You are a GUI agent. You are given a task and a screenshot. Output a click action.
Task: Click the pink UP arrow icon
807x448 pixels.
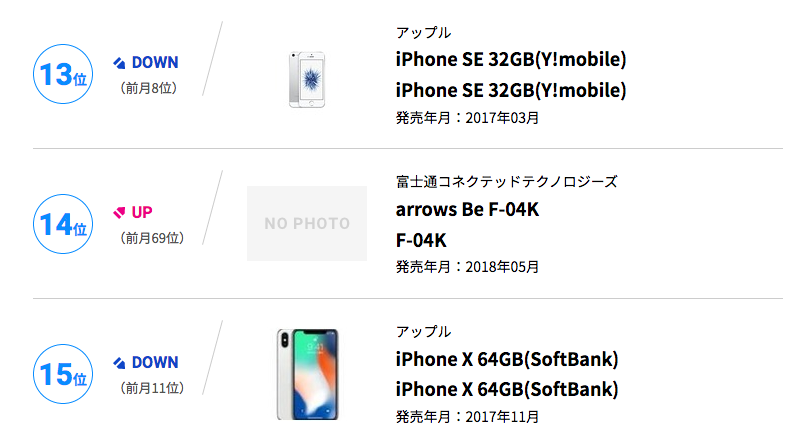[x=119, y=212]
